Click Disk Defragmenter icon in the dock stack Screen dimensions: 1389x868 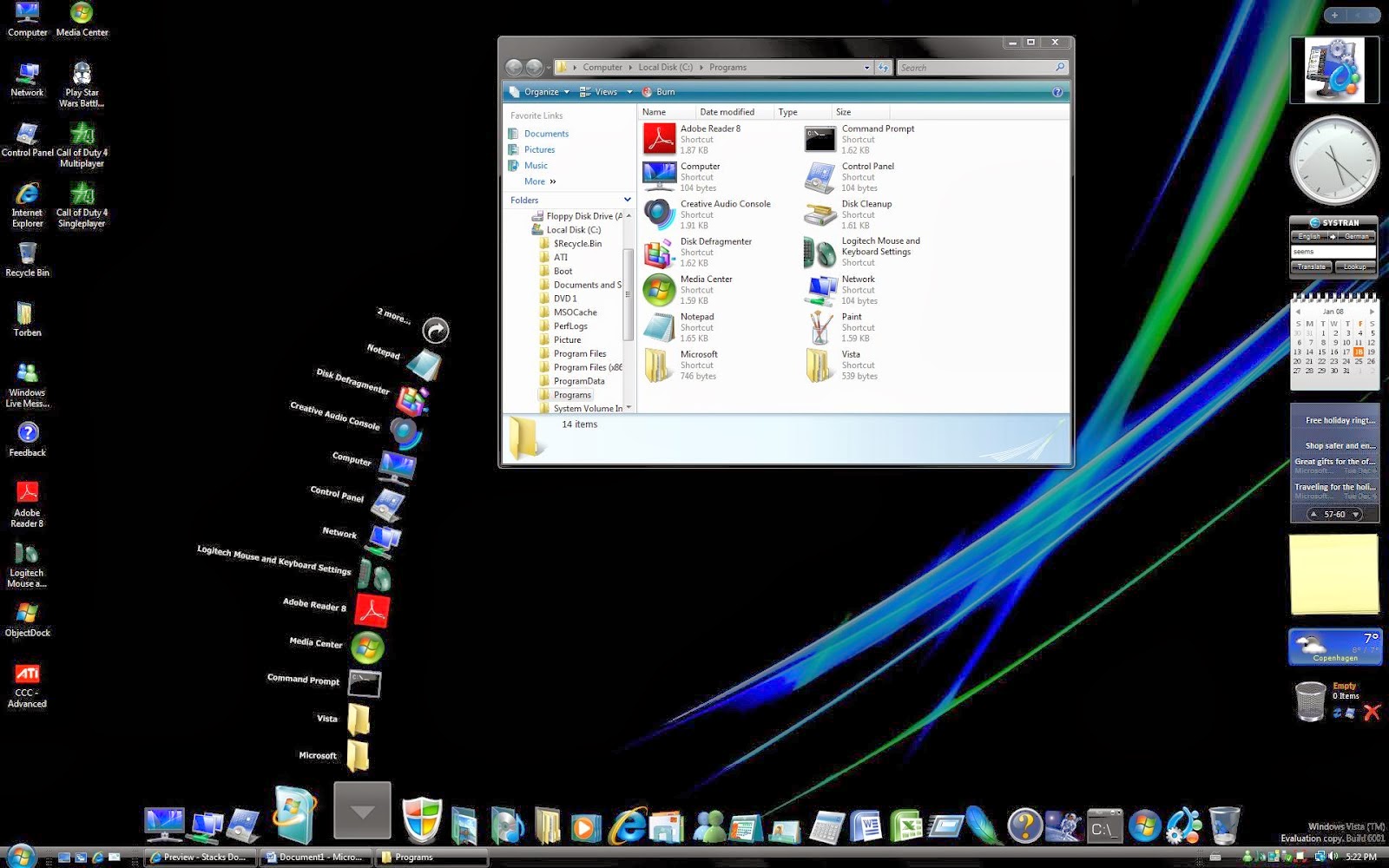412,400
